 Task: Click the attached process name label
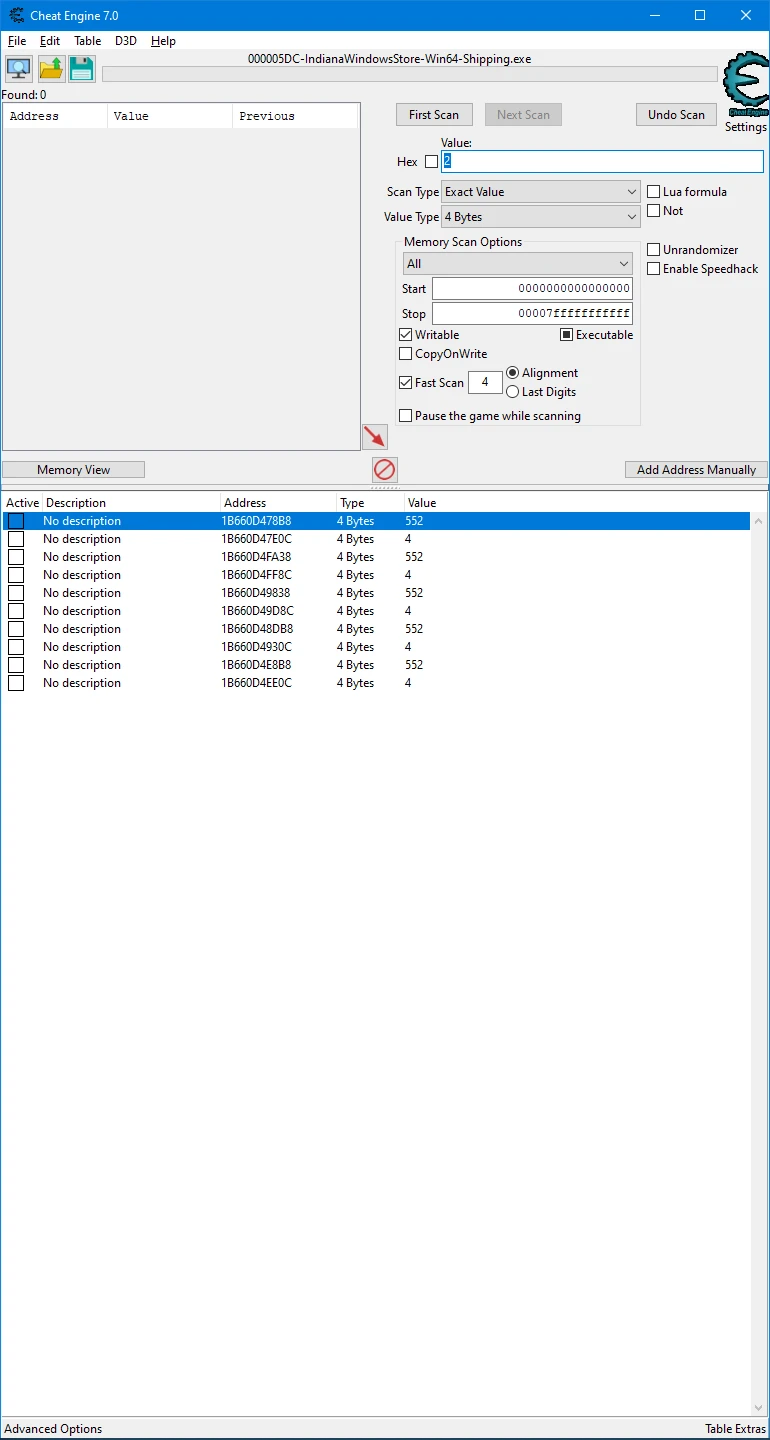click(x=390, y=59)
